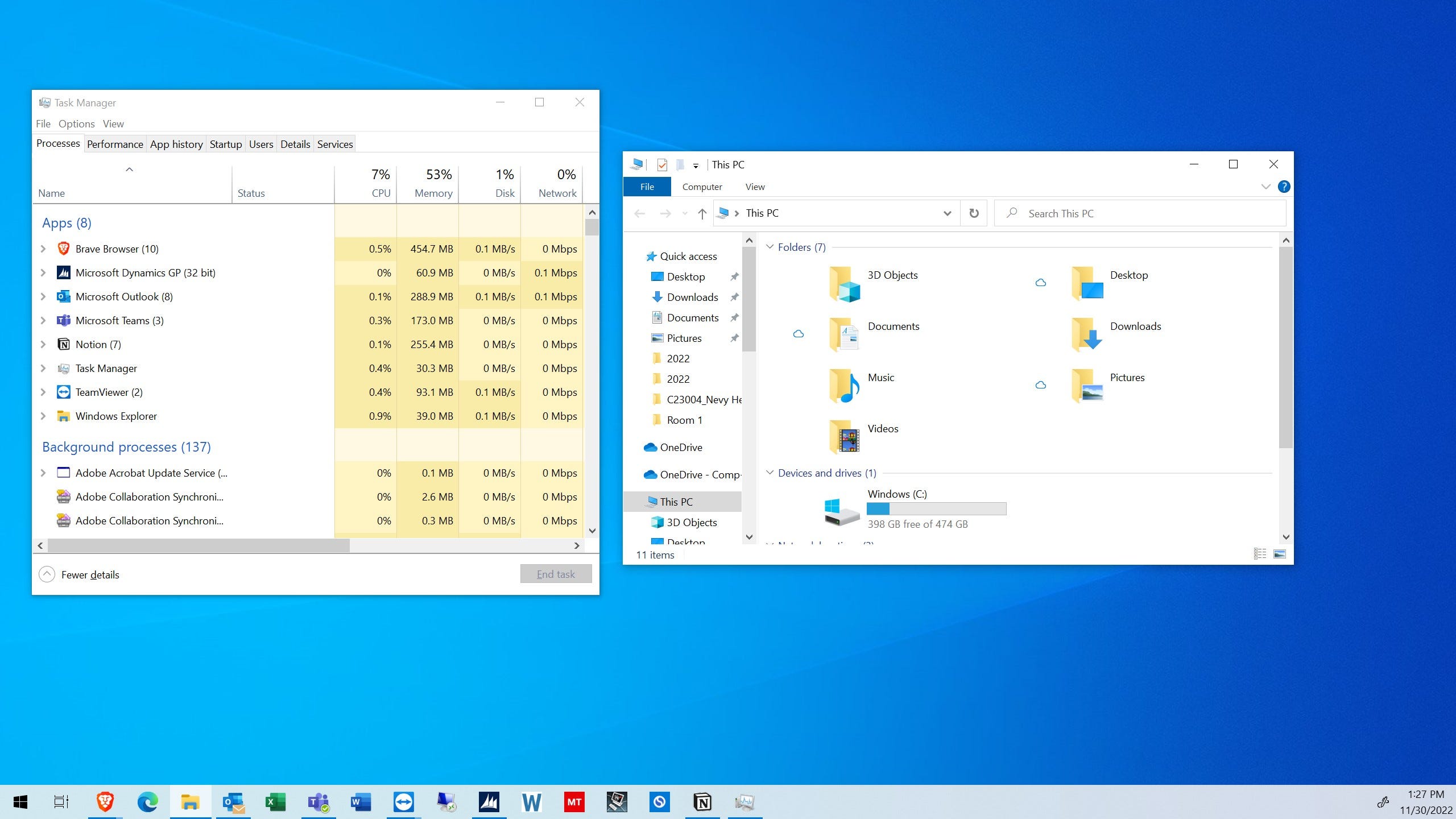Open Task Manager File menu
Viewport: 1456px width, 819px height.
[x=43, y=123]
